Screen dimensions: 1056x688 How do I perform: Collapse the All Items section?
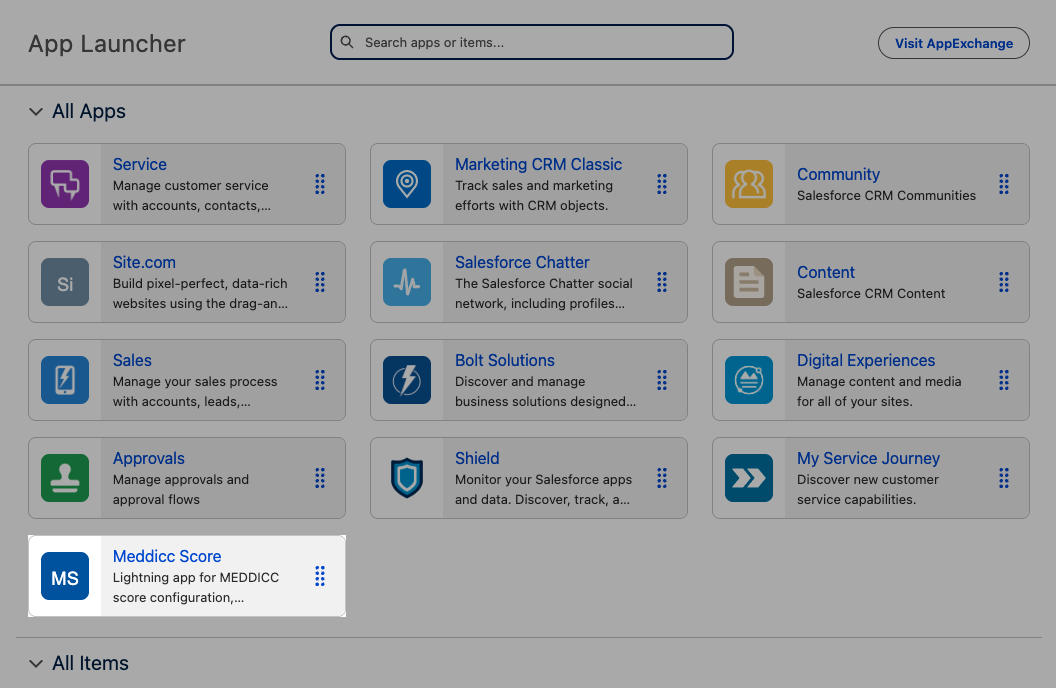tap(36, 664)
